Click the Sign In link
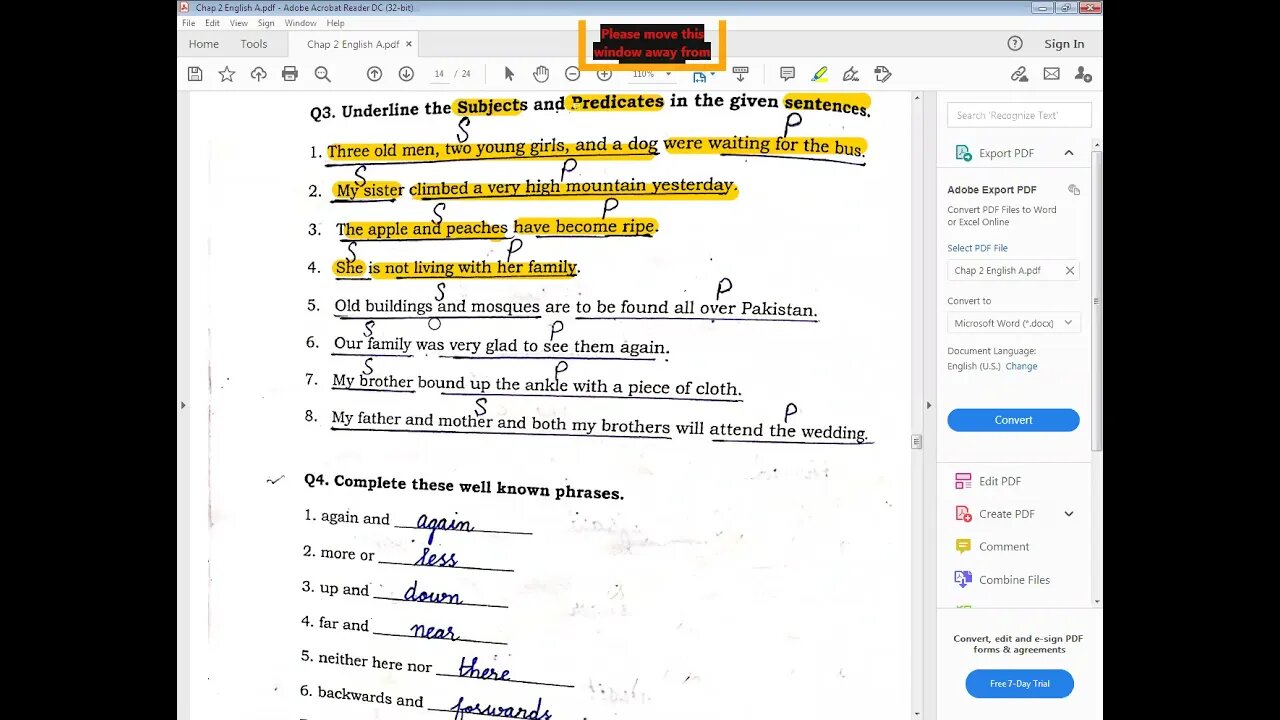Screen dimensions: 1280x720 point(1064,44)
